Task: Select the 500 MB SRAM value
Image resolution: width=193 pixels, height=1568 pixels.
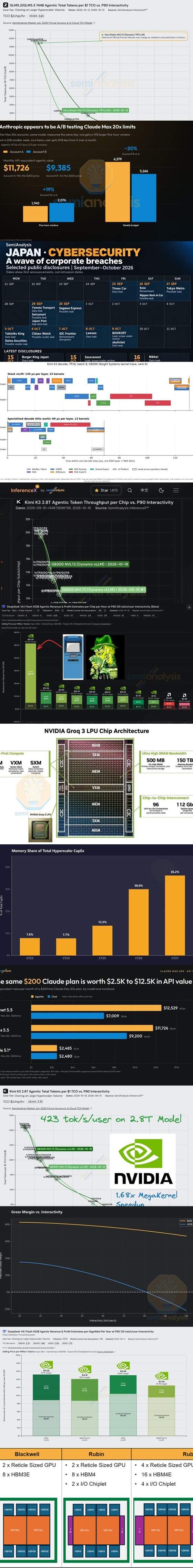Action: [155, 760]
